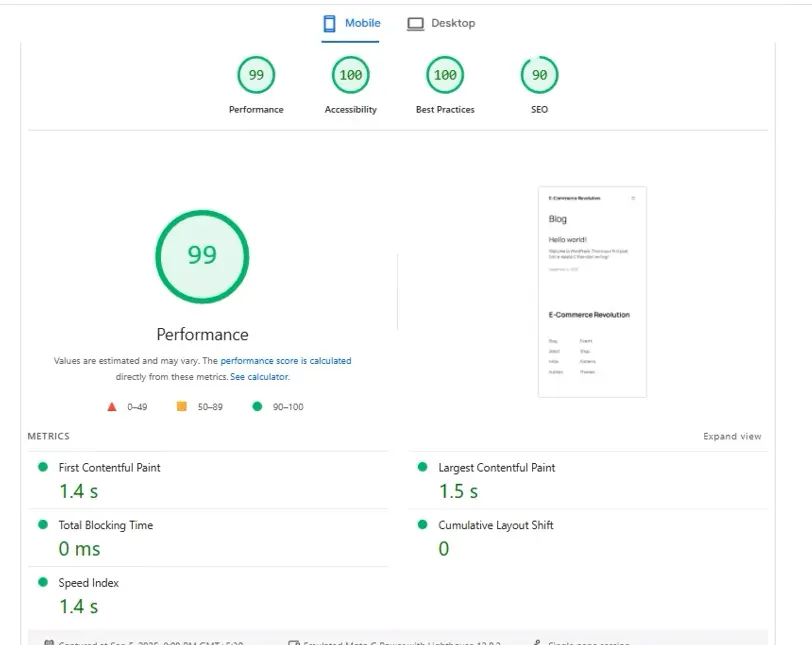Click the Accessibility category label

[x=351, y=110]
